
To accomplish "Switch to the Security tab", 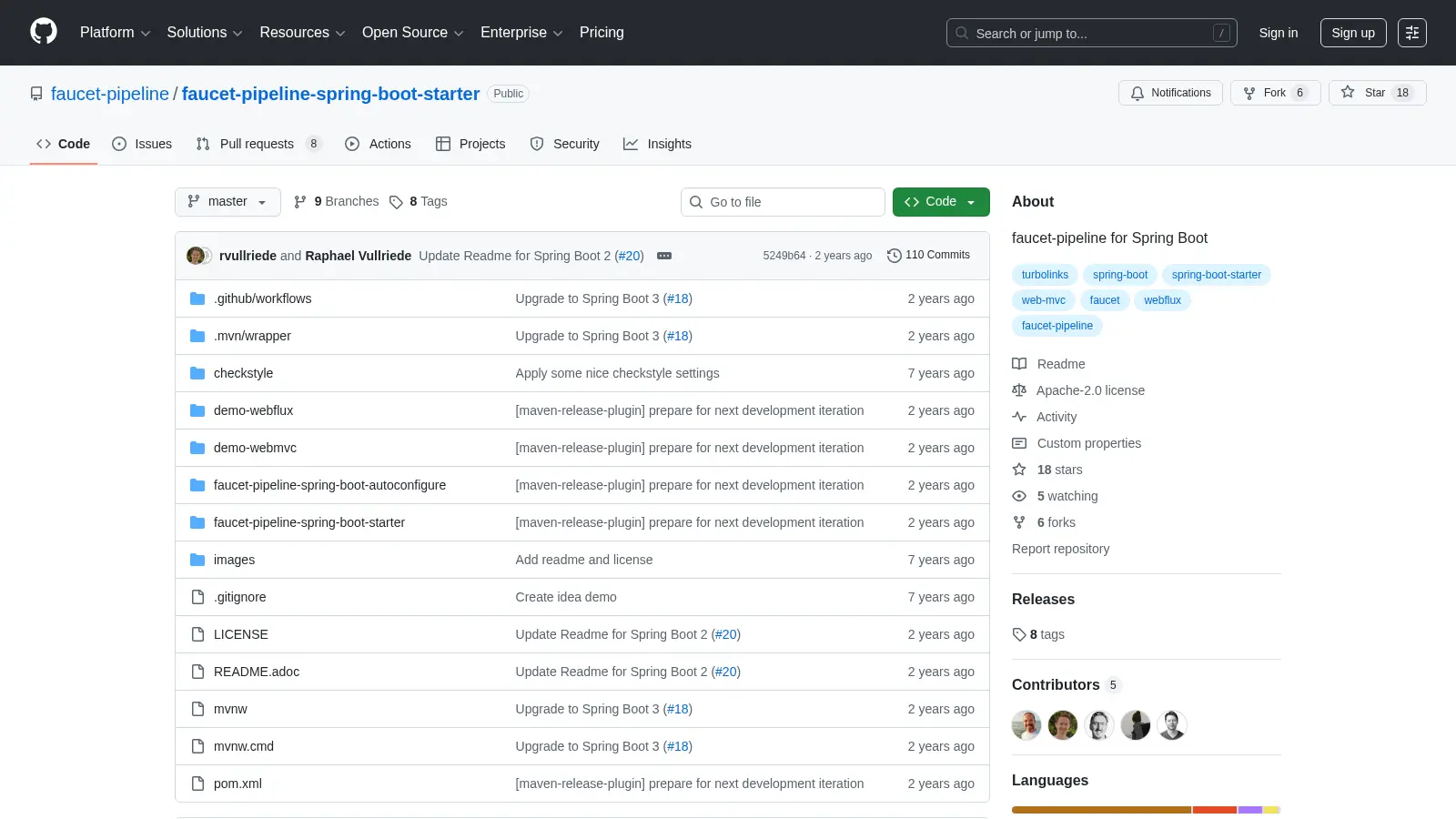I will point(564,144).
